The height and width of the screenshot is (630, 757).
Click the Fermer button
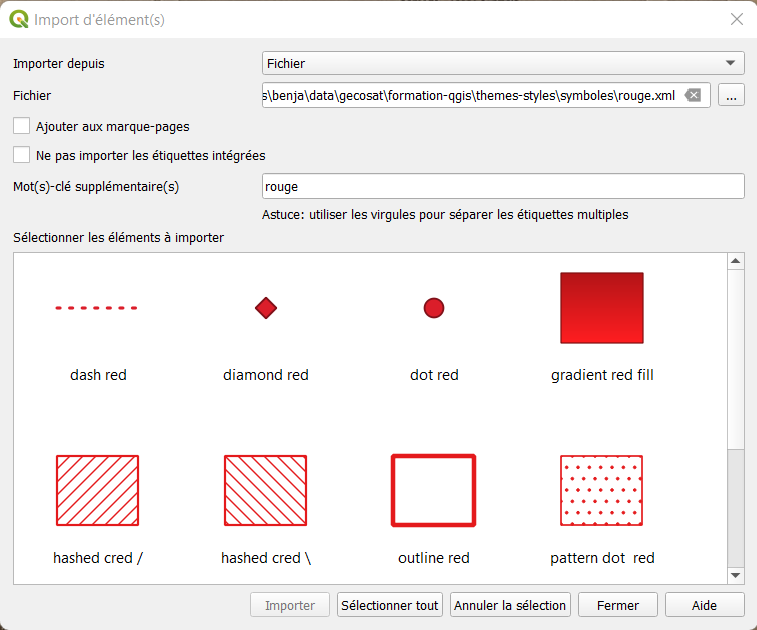click(617, 605)
